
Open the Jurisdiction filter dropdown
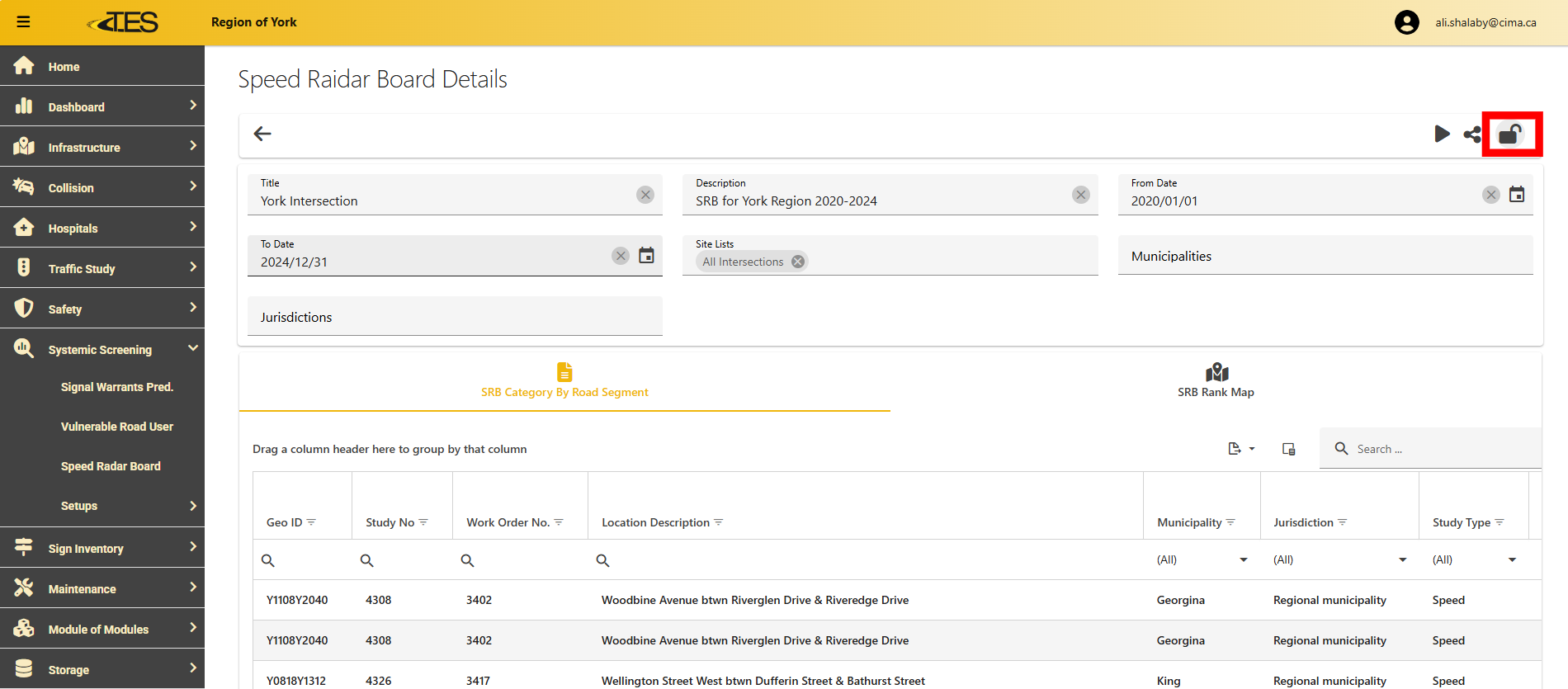(x=1402, y=560)
